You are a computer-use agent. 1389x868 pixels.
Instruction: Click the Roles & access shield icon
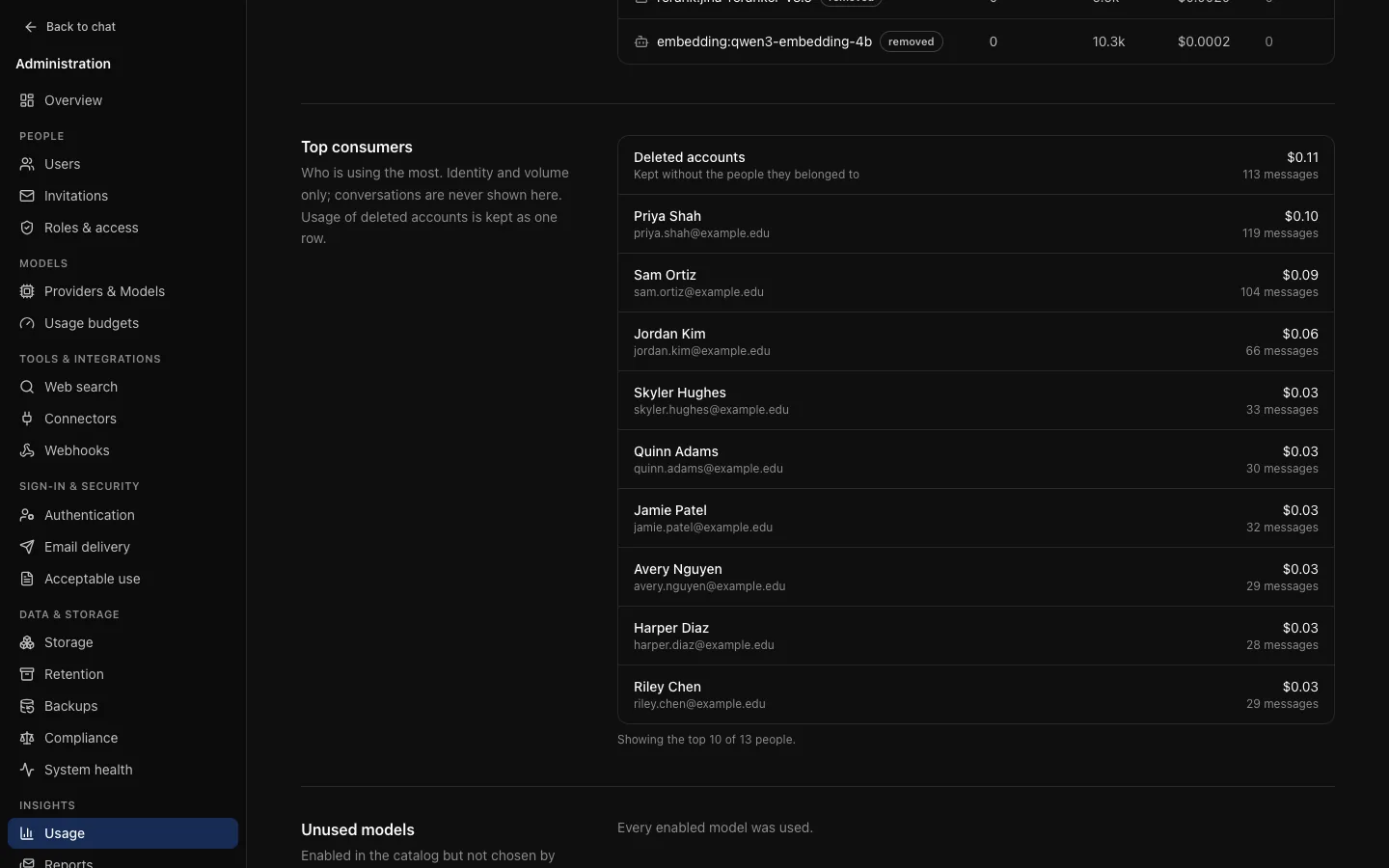point(27,228)
